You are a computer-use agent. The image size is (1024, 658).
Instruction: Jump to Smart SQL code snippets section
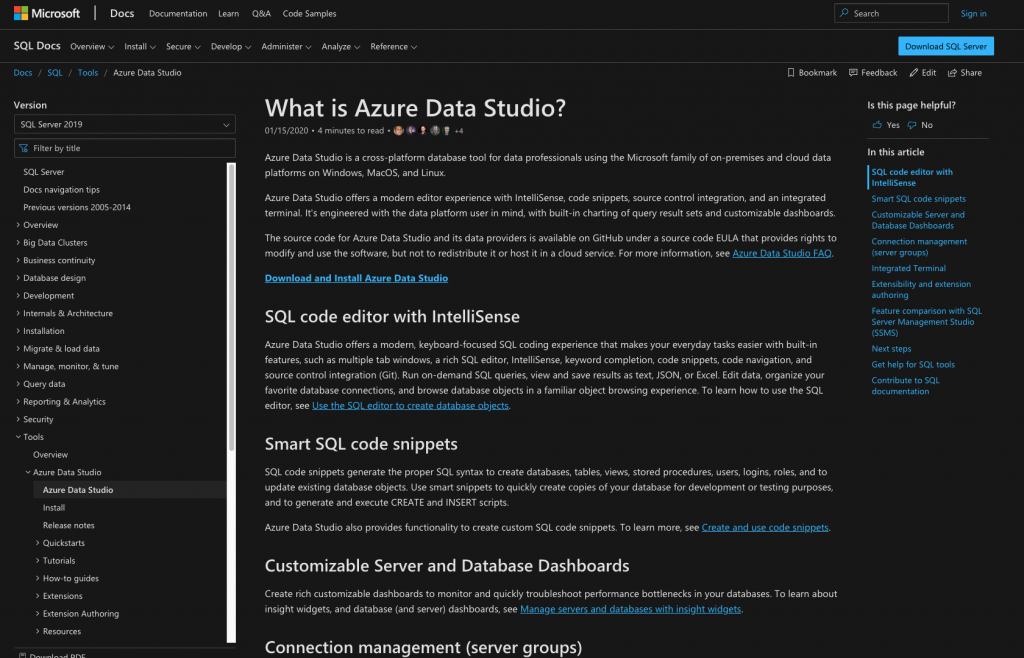pyautogui.click(x=918, y=198)
